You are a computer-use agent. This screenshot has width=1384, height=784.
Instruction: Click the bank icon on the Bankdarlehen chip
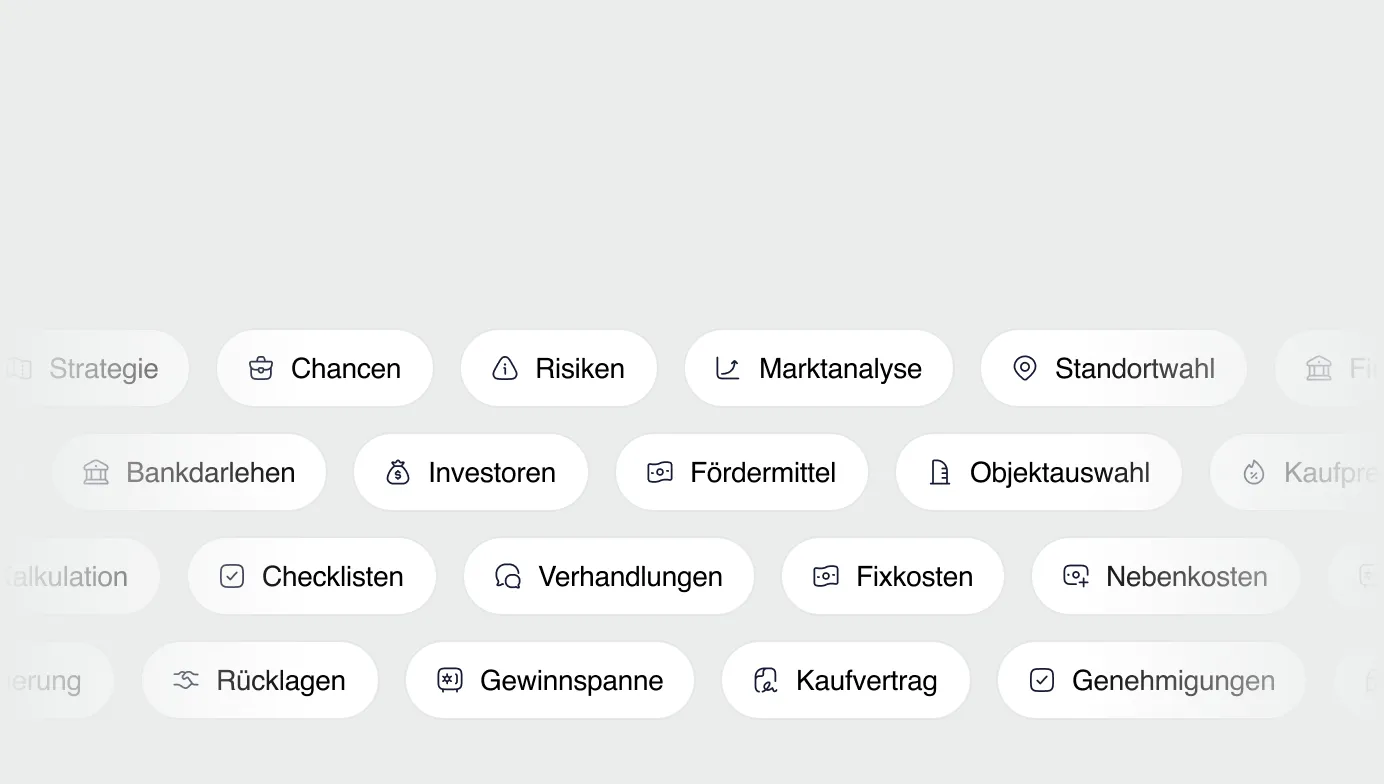click(x=95, y=472)
